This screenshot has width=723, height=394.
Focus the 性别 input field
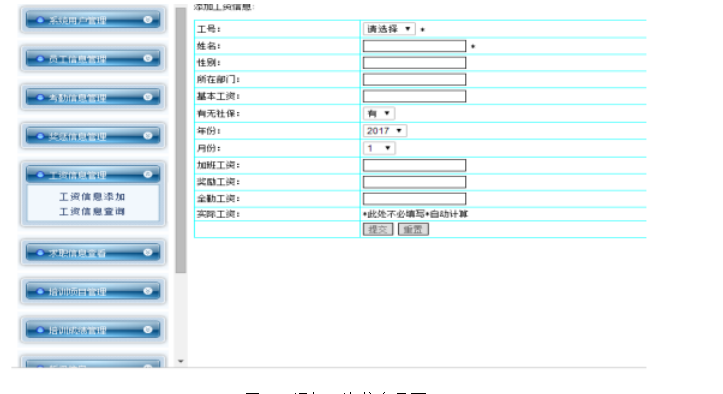[414, 62]
